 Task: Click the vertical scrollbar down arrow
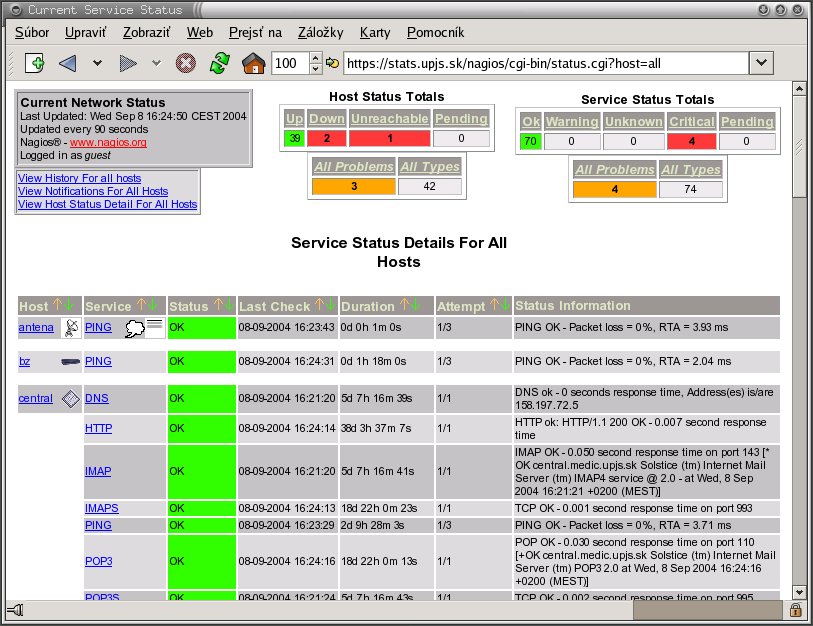pyautogui.click(x=799, y=592)
